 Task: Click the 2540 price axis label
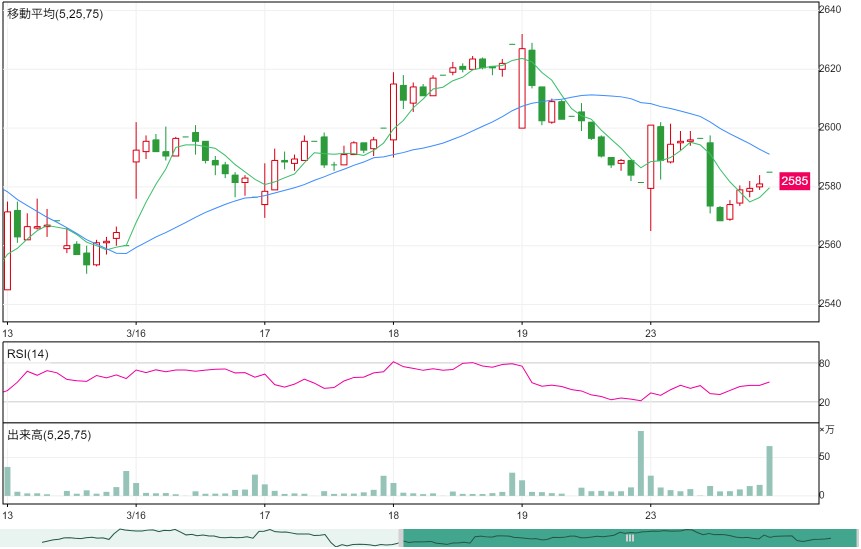tap(829, 303)
